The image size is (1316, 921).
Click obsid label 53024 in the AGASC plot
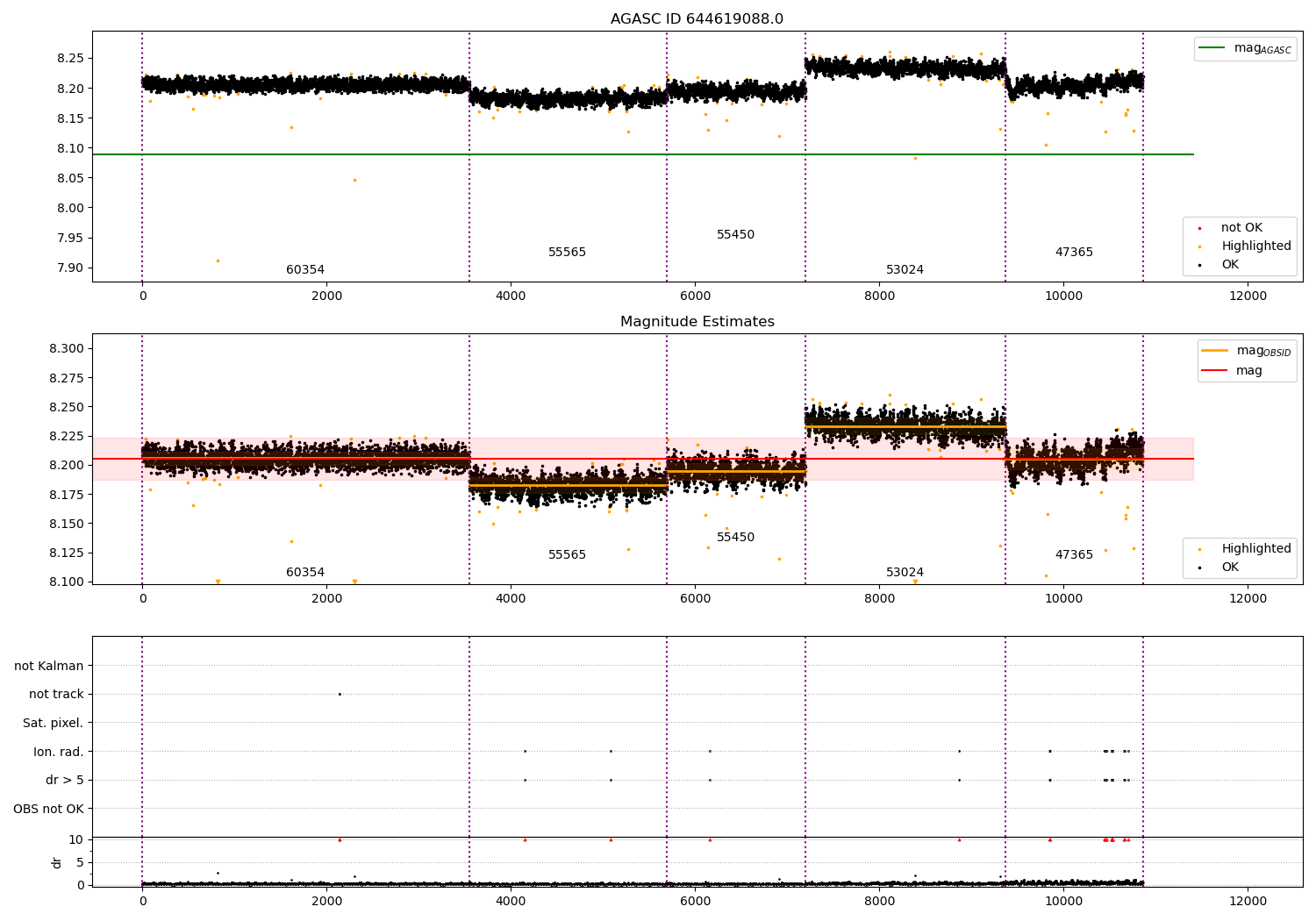coord(905,270)
